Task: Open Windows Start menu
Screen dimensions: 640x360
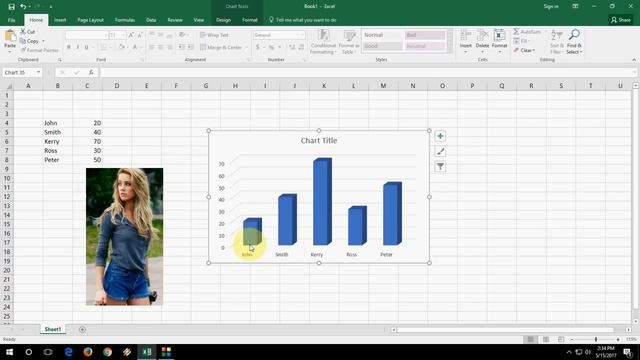Action: click(x=9, y=352)
